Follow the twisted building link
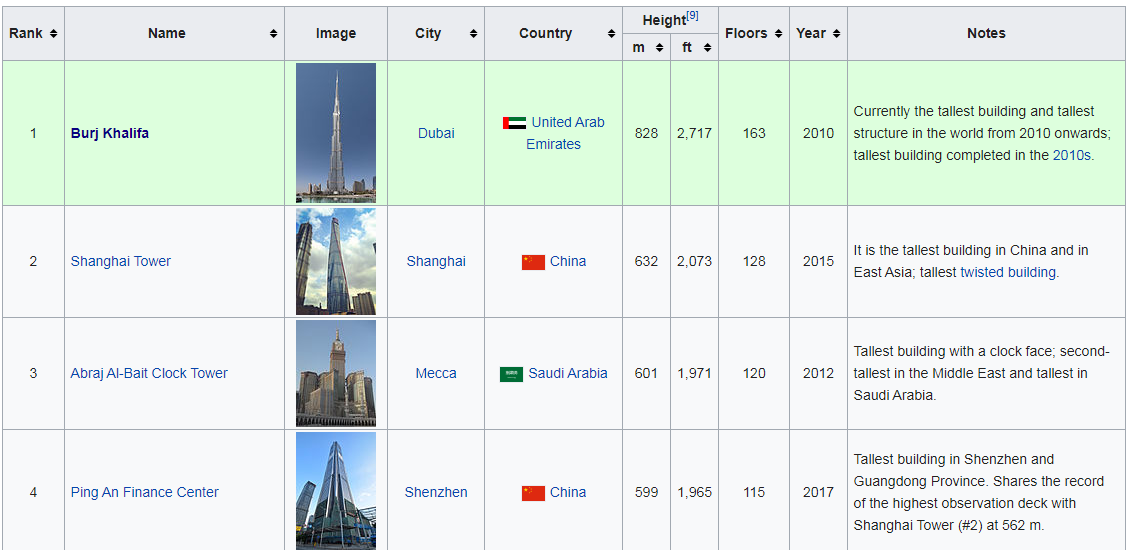This screenshot has width=1133, height=550. coord(1008,273)
